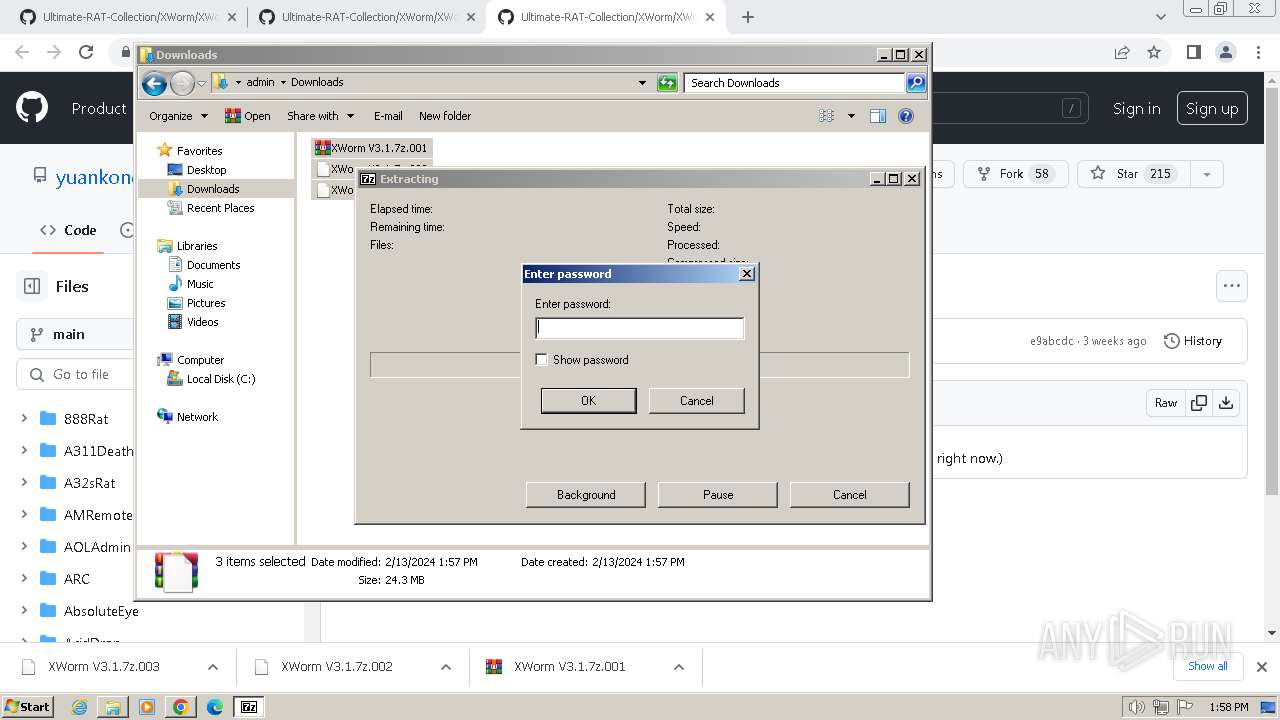The width and height of the screenshot is (1280, 720).
Task: Open XWorm V3.1.7z.002 download in shelf
Action: pos(337,667)
